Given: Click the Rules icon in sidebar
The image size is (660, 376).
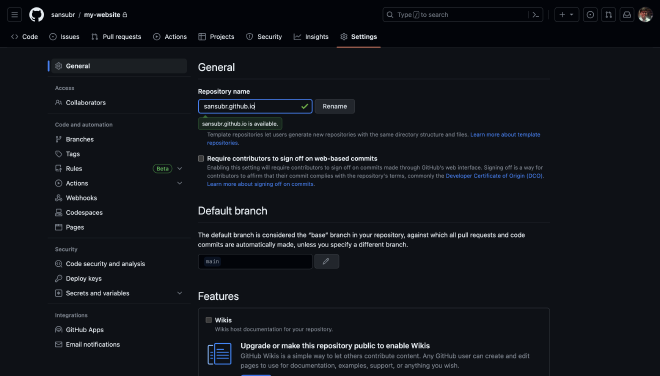Looking at the screenshot, I should pyautogui.click(x=59, y=168).
